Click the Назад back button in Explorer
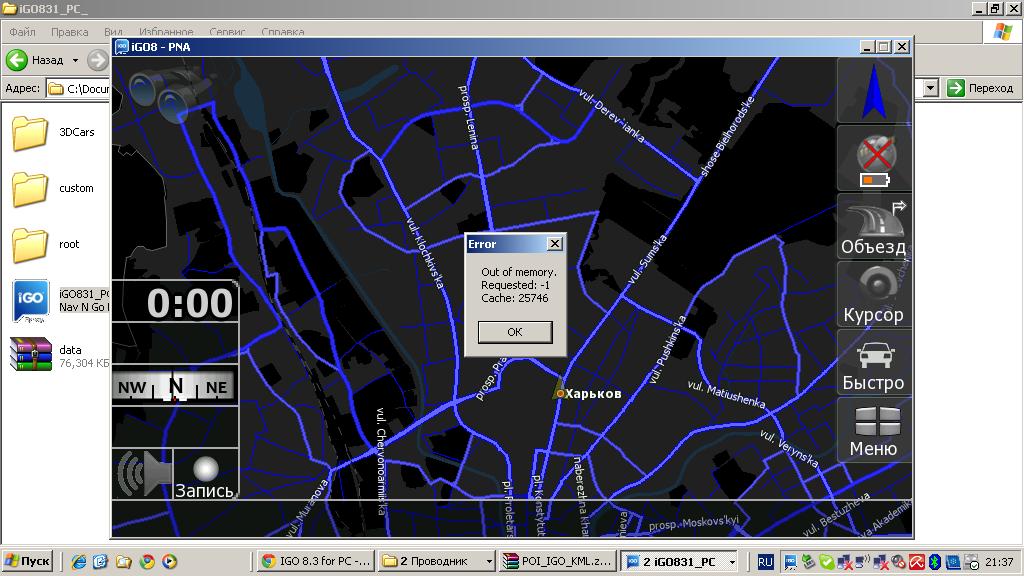Screen dimensions: 1024x576 [x=35, y=60]
